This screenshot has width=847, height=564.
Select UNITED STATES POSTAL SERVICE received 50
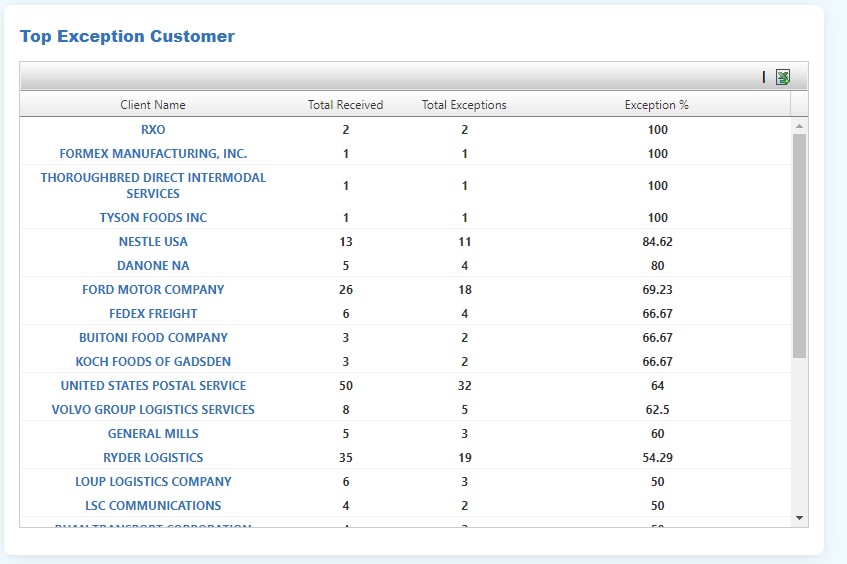[x=346, y=386]
